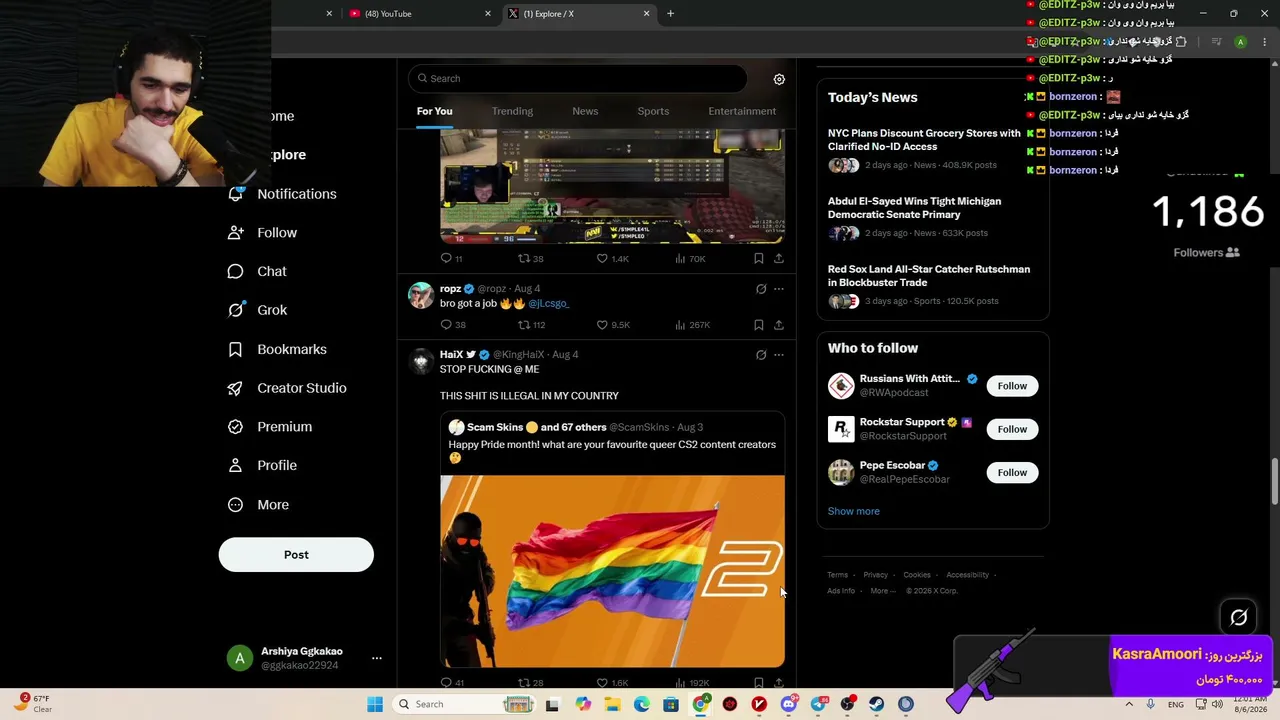1280x720 pixels.
Task: Open File Explorer from the taskbar
Action: tap(612, 704)
